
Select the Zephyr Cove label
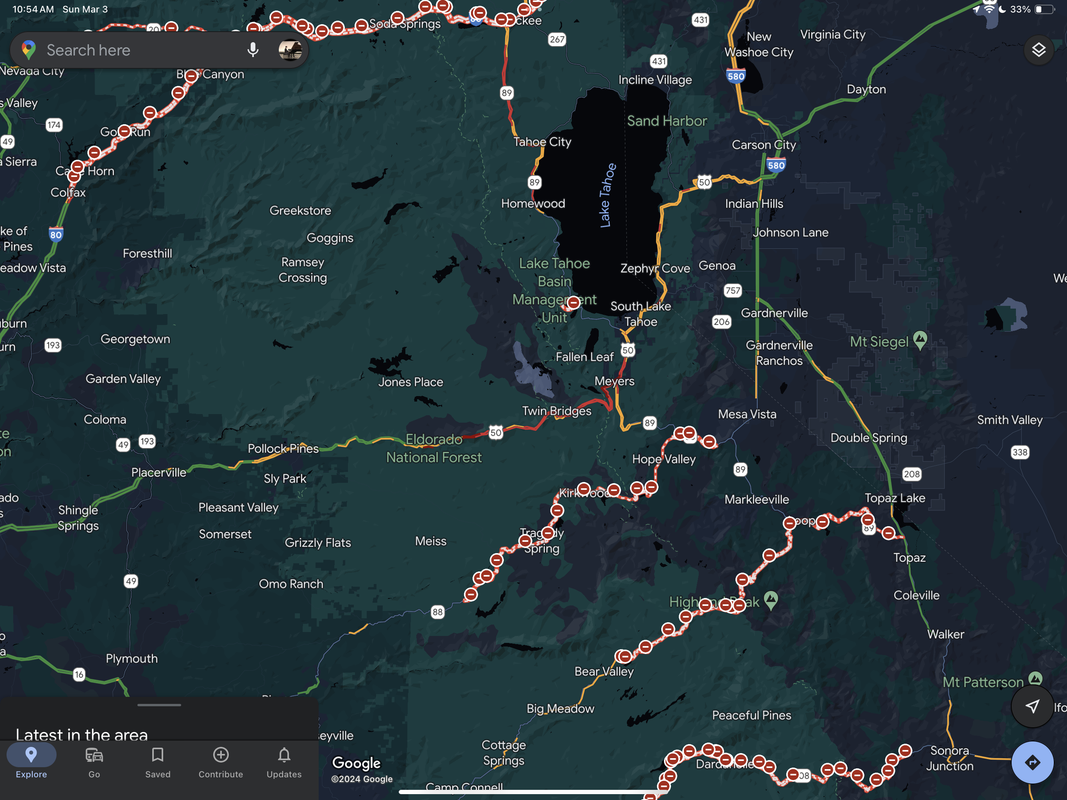click(x=655, y=268)
